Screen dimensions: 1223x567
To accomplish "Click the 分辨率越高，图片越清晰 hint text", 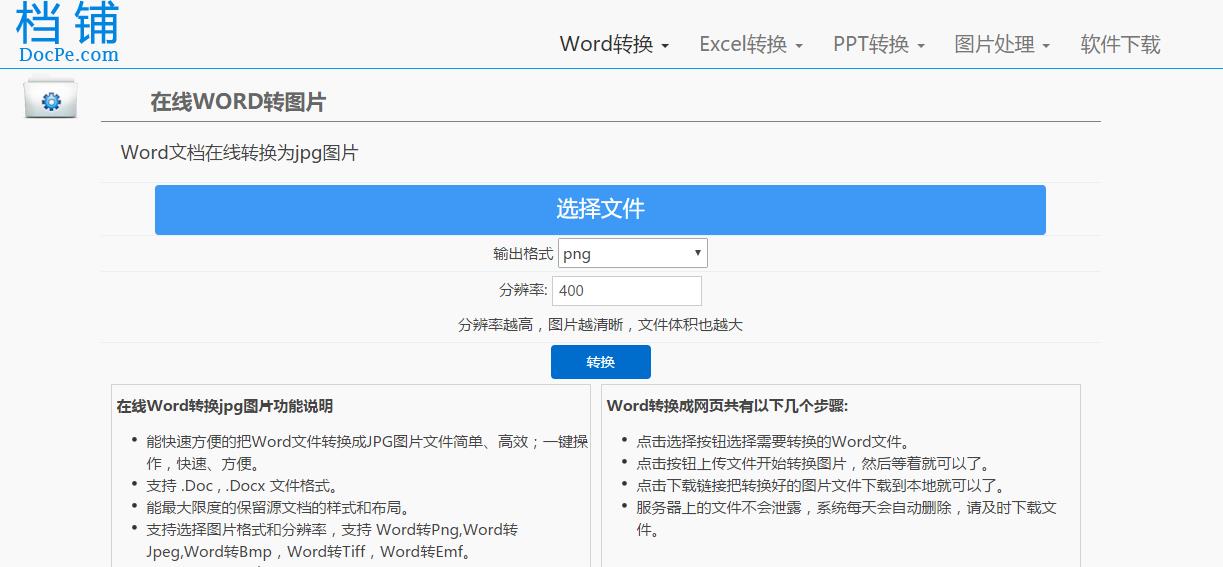I will pos(600,325).
